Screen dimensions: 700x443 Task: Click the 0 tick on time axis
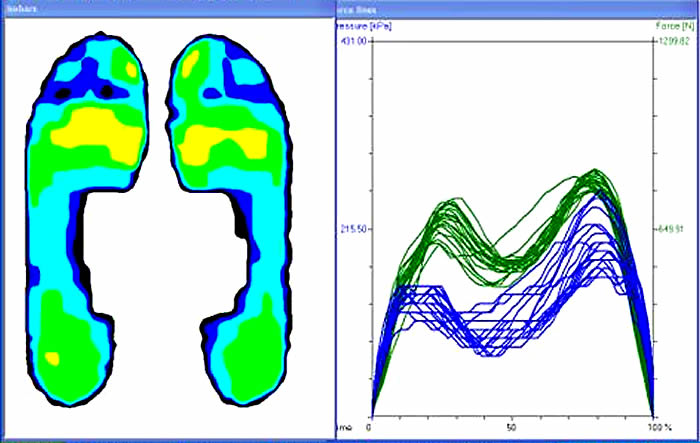(370, 426)
